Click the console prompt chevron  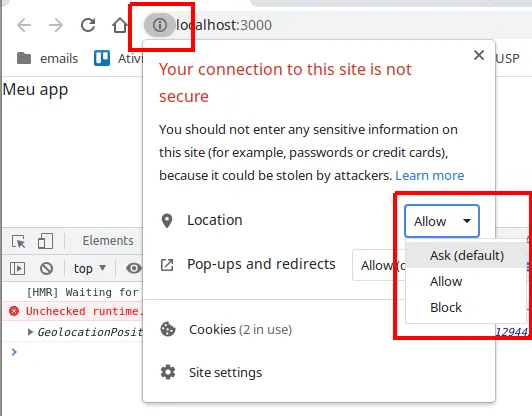click(x=14, y=352)
